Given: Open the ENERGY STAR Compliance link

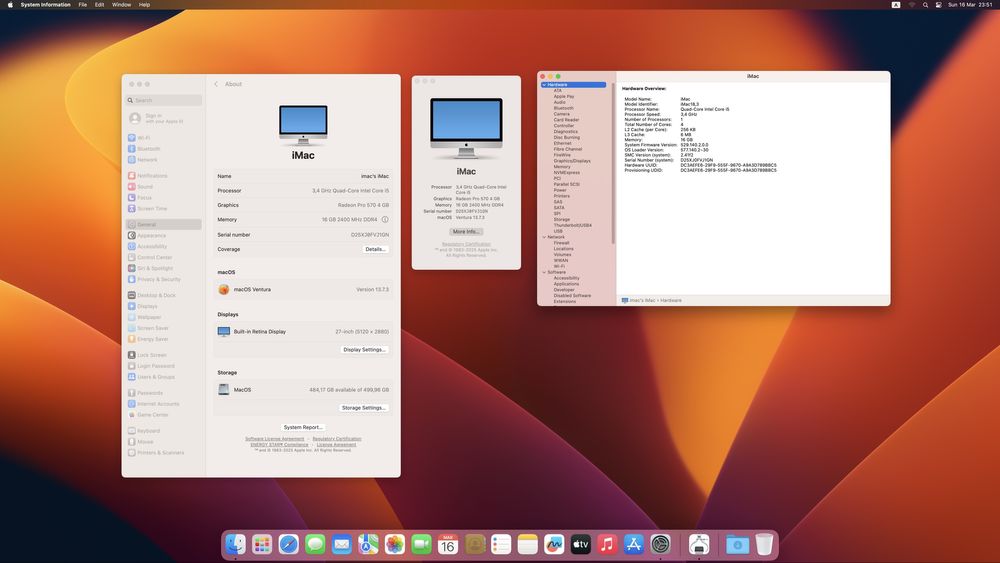Looking at the screenshot, I should tap(279, 444).
